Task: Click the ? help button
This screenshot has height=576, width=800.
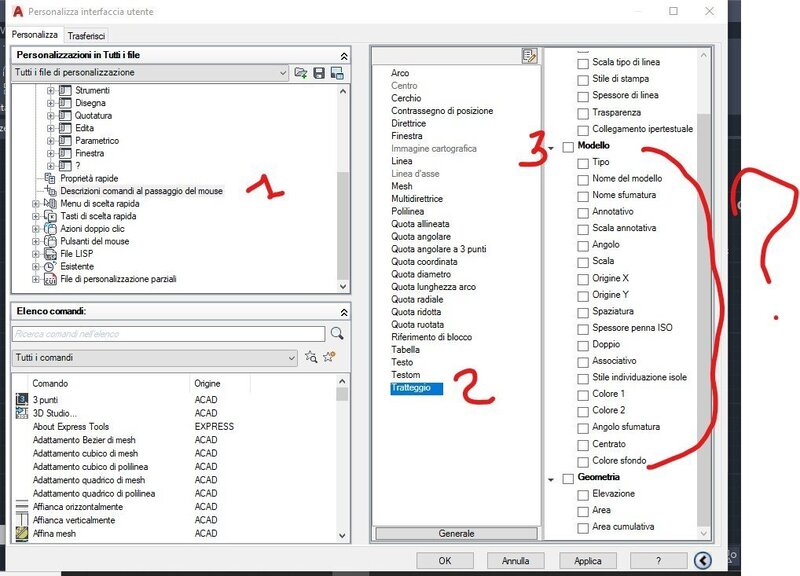Action: pyautogui.click(x=658, y=561)
